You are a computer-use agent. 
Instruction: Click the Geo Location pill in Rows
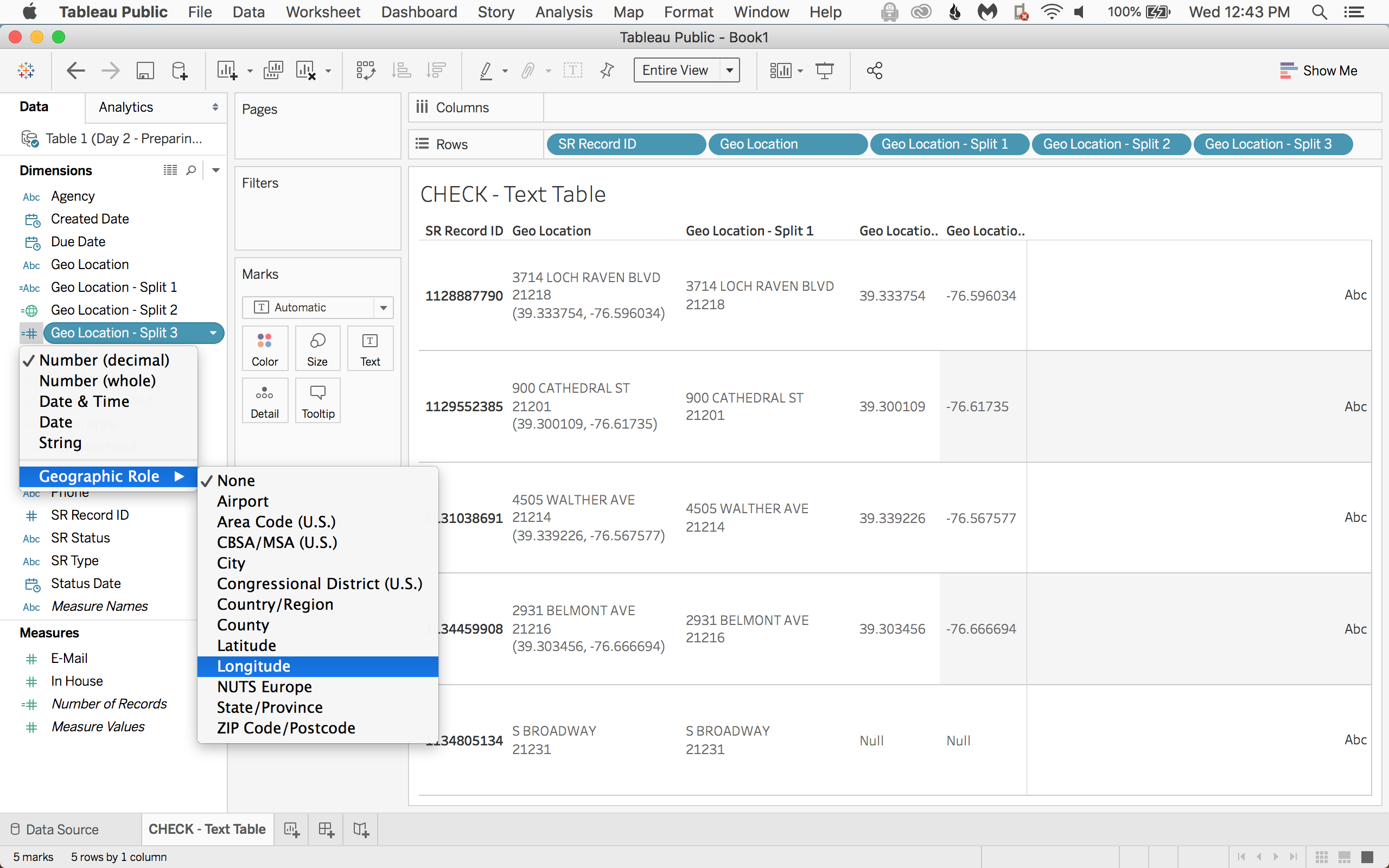point(787,144)
